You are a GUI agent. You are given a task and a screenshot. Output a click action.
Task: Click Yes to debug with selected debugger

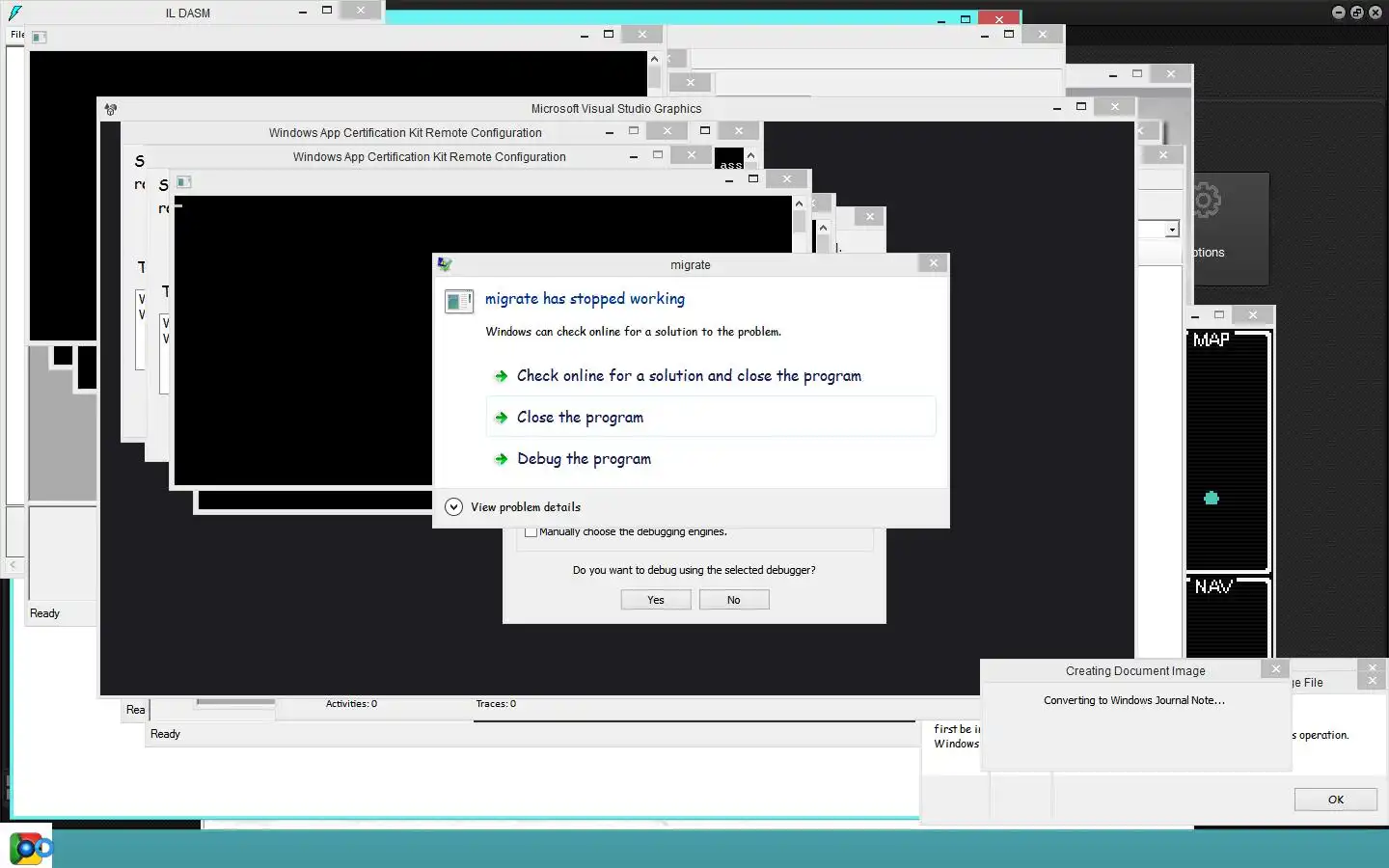pyautogui.click(x=656, y=600)
